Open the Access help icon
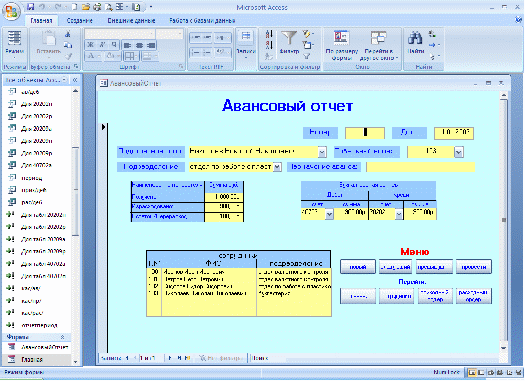Screen dimensions: 525x381 [x=518, y=20]
